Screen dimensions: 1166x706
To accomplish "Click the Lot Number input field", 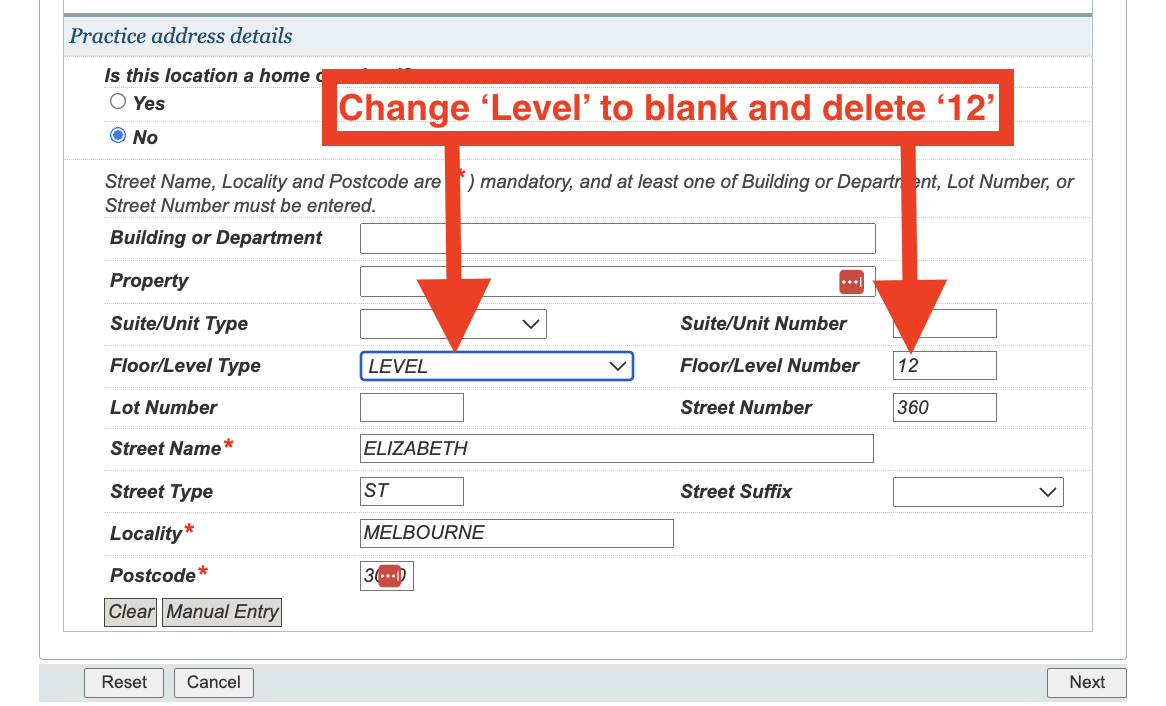I will [411, 407].
